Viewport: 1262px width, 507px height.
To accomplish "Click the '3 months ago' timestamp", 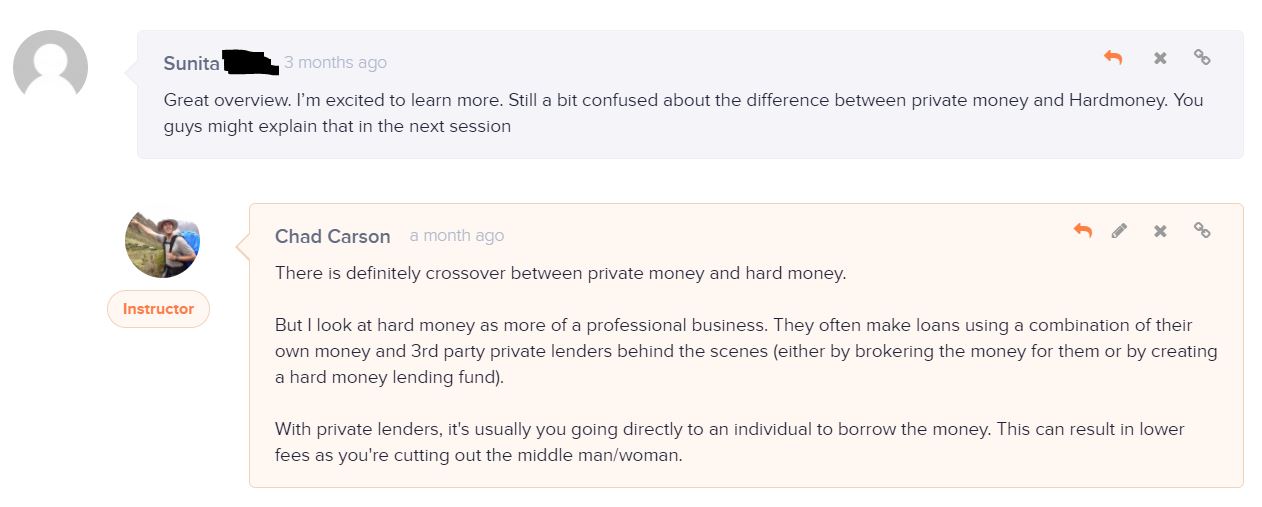I will tap(335, 63).
